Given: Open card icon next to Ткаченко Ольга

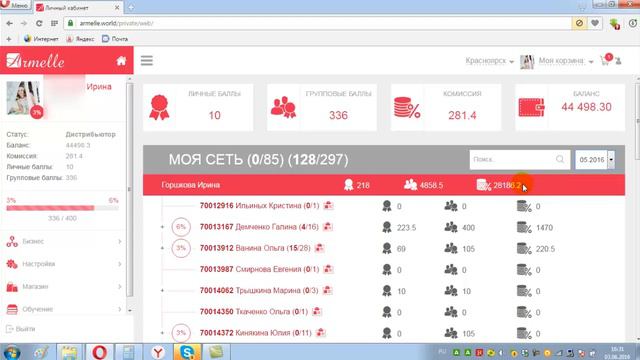Looking at the screenshot, I should pos(317,312).
